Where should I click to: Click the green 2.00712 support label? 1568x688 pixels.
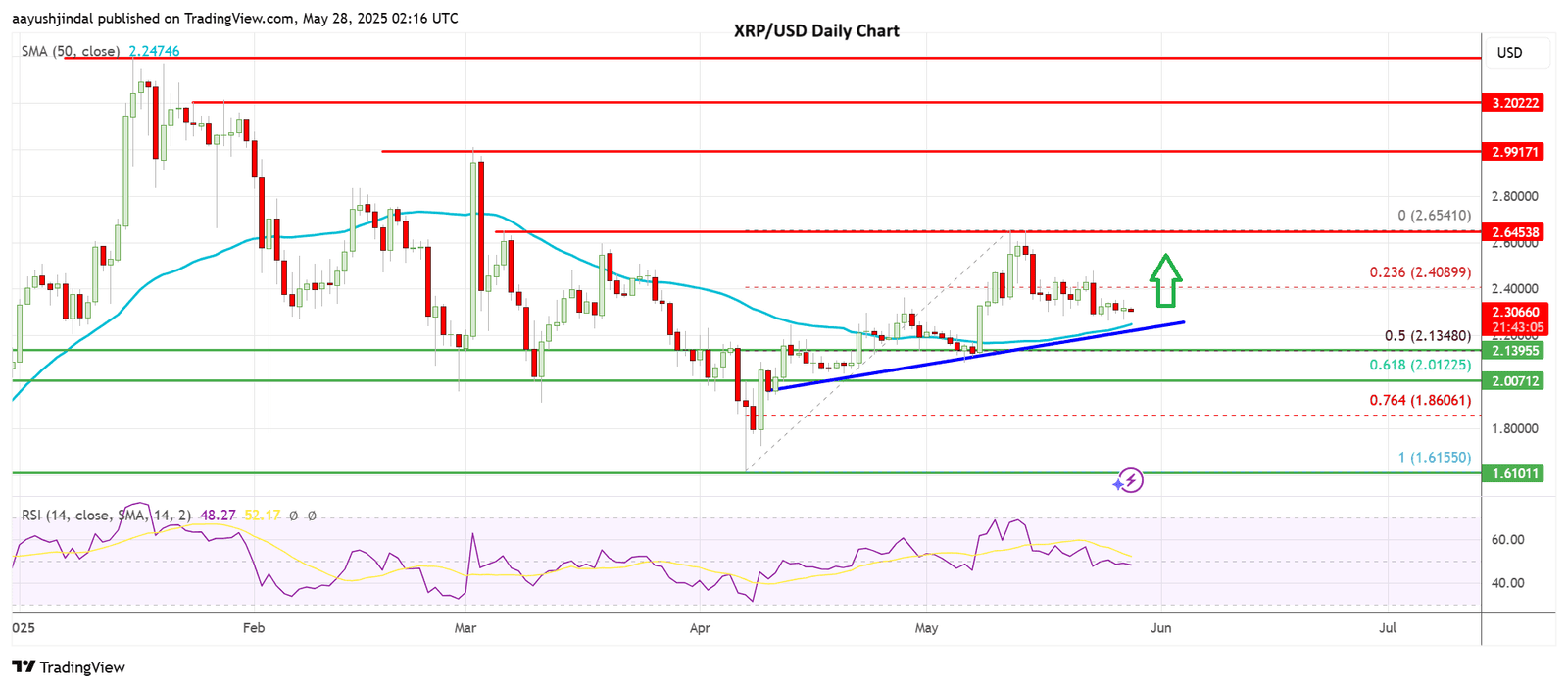(x=1515, y=381)
